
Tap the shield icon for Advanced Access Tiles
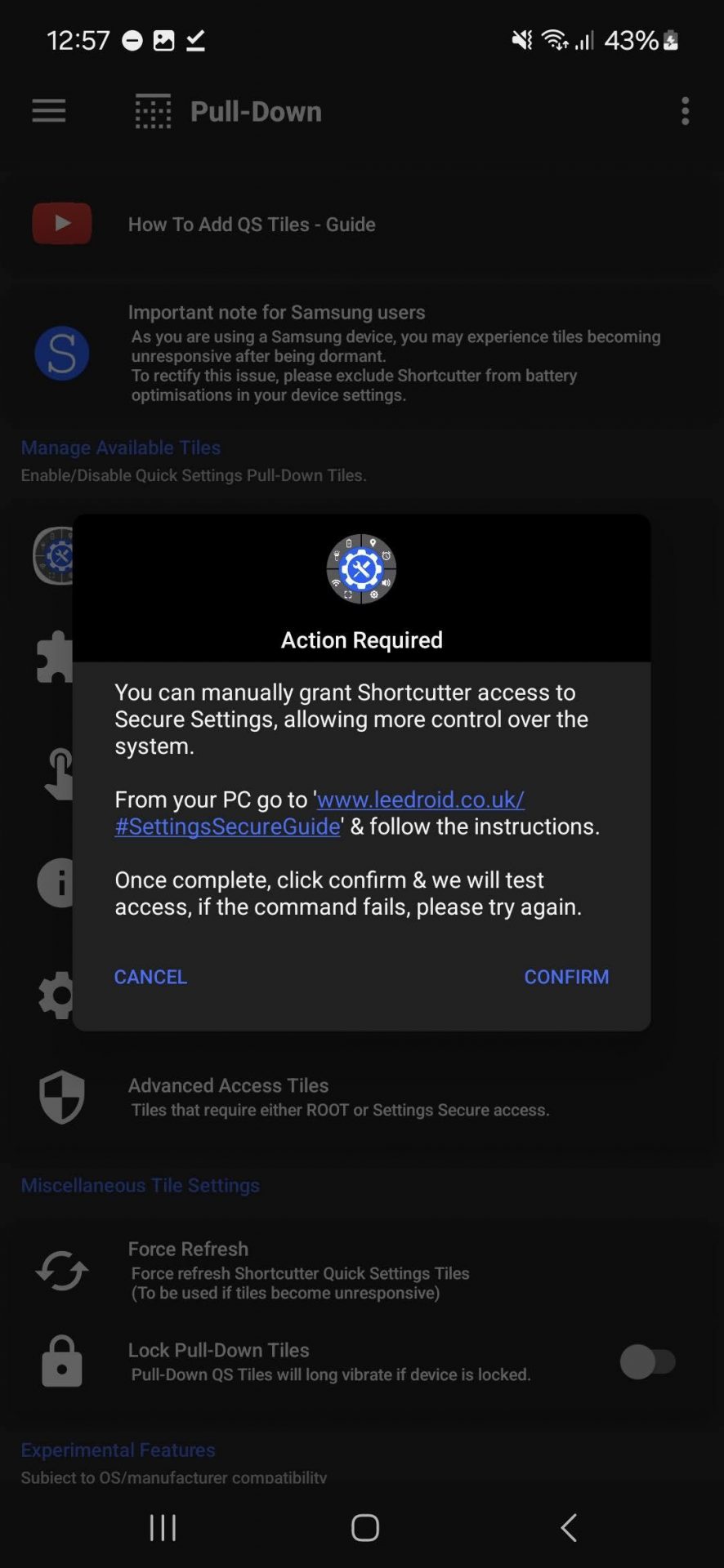[62, 1097]
